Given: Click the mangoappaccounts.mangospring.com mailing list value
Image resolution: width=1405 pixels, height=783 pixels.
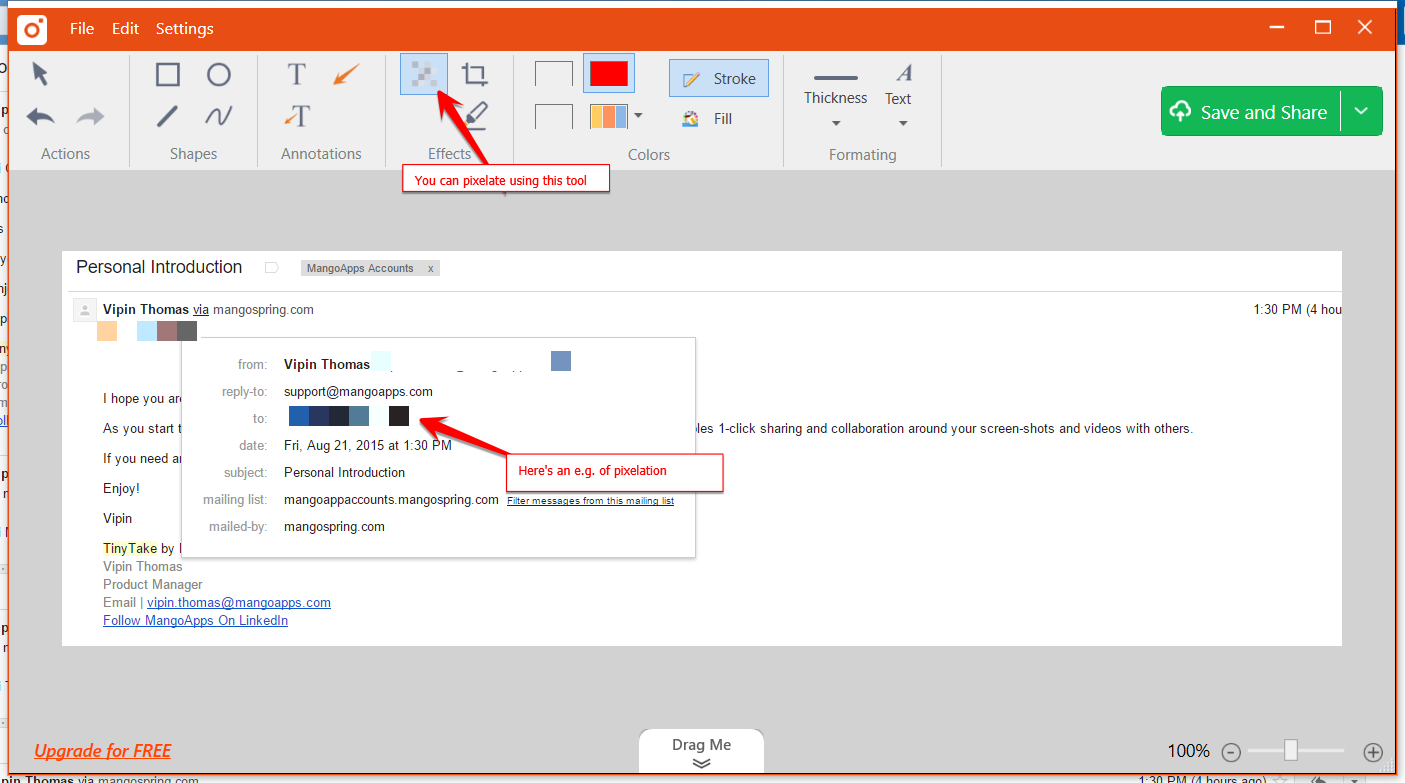Looking at the screenshot, I should [391, 500].
